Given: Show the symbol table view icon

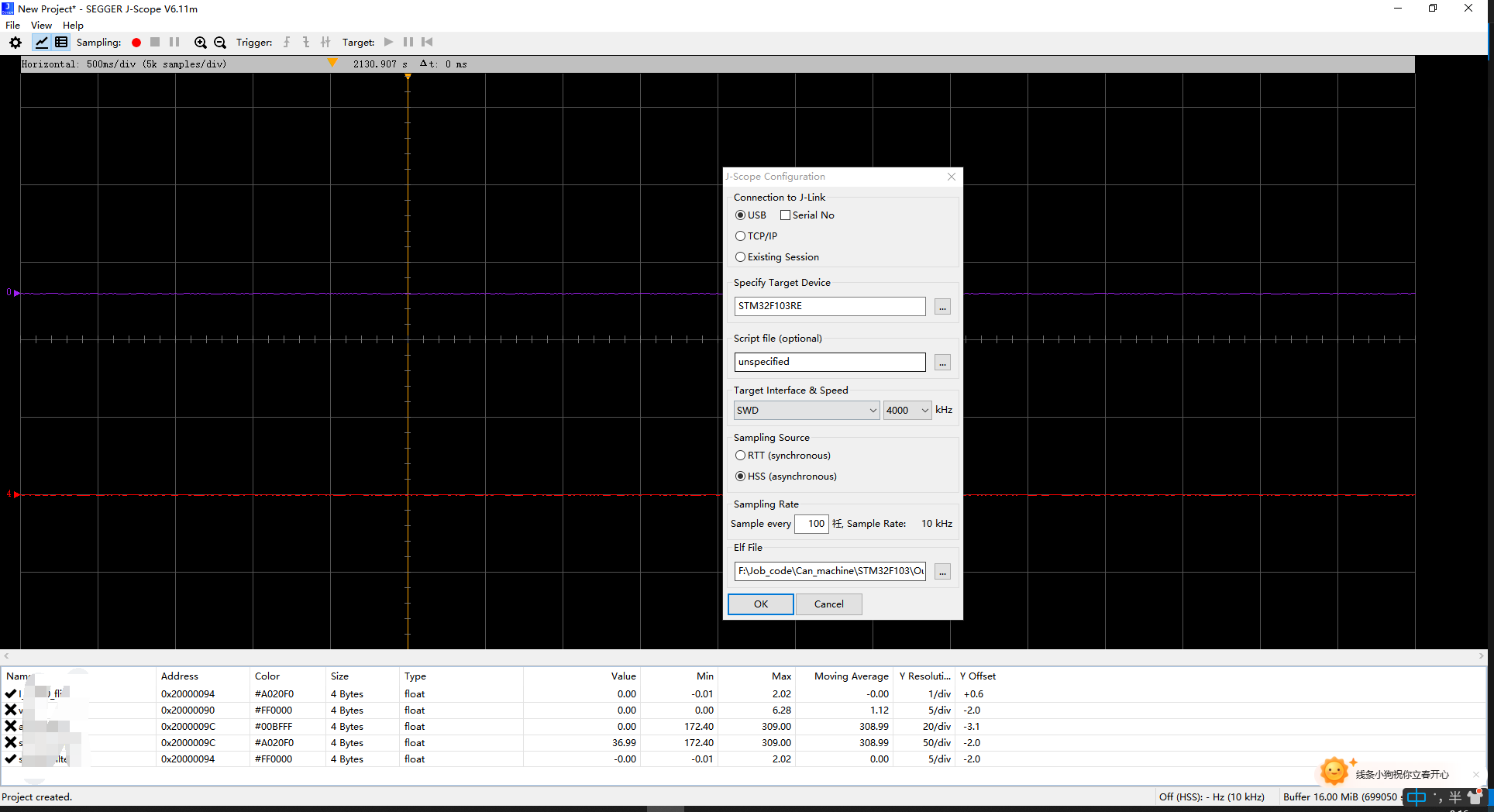Looking at the screenshot, I should (x=61, y=43).
